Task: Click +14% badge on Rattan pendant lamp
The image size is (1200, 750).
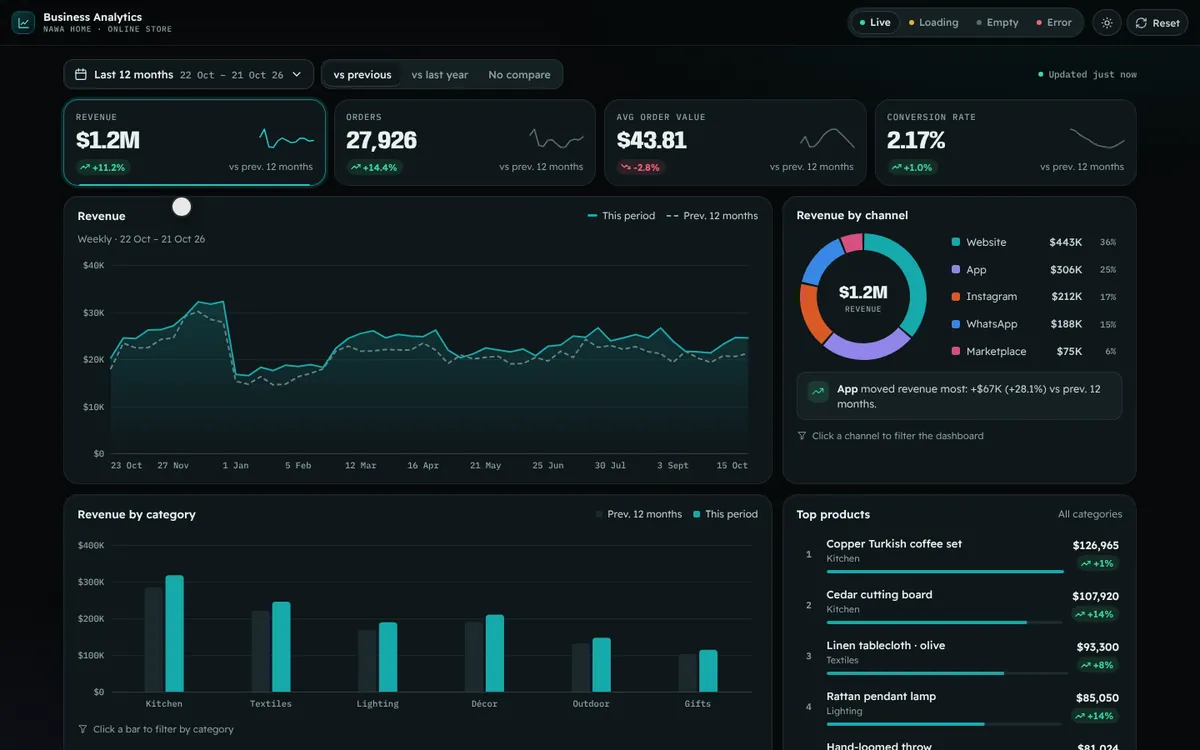Action: pyautogui.click(x=1094, y=716)
